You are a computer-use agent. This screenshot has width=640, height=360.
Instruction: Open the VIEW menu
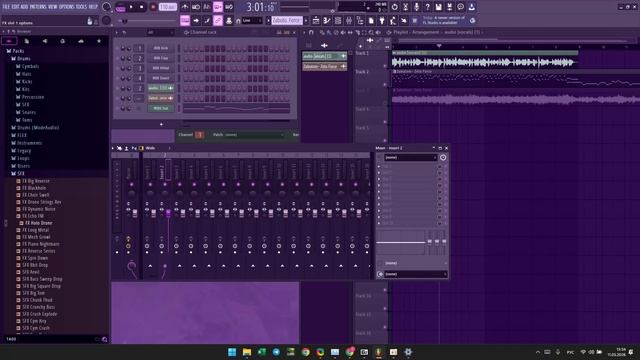click(x=53, y=7)
